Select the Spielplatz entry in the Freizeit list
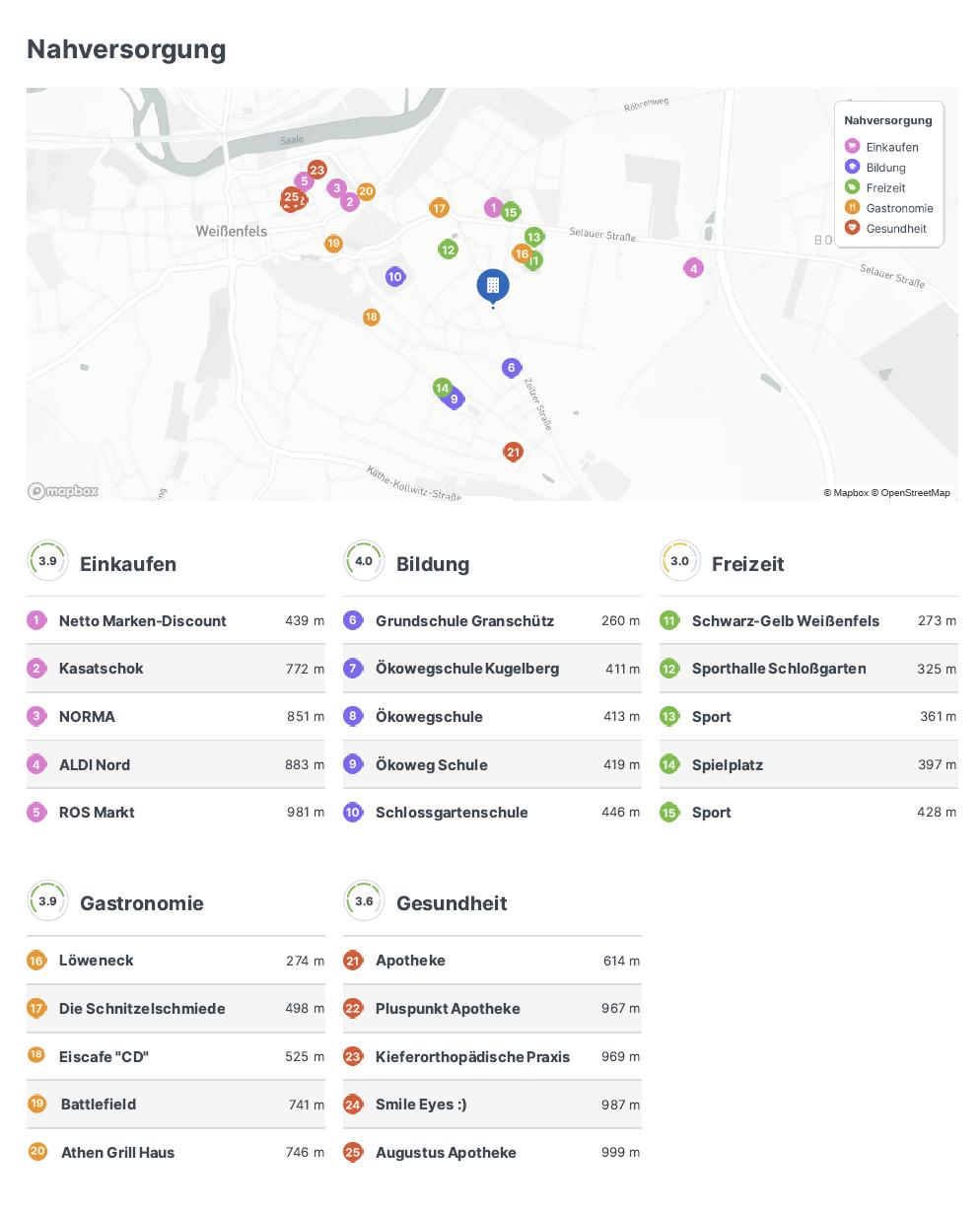 click(x=728, y=765)
